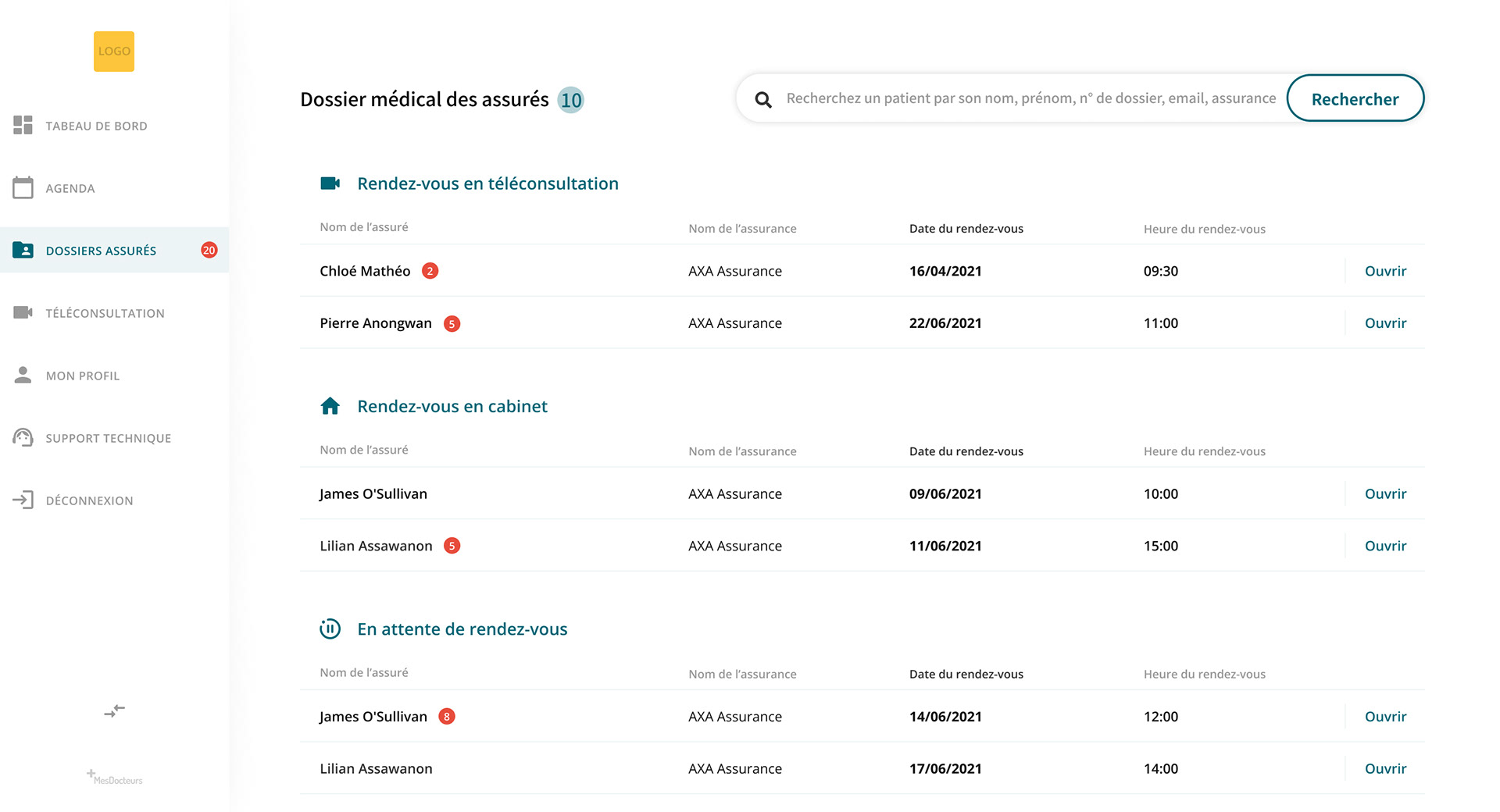The image size is (1500, 812).
Task: Click the Mon profil person icon
Action: (23, 375)
